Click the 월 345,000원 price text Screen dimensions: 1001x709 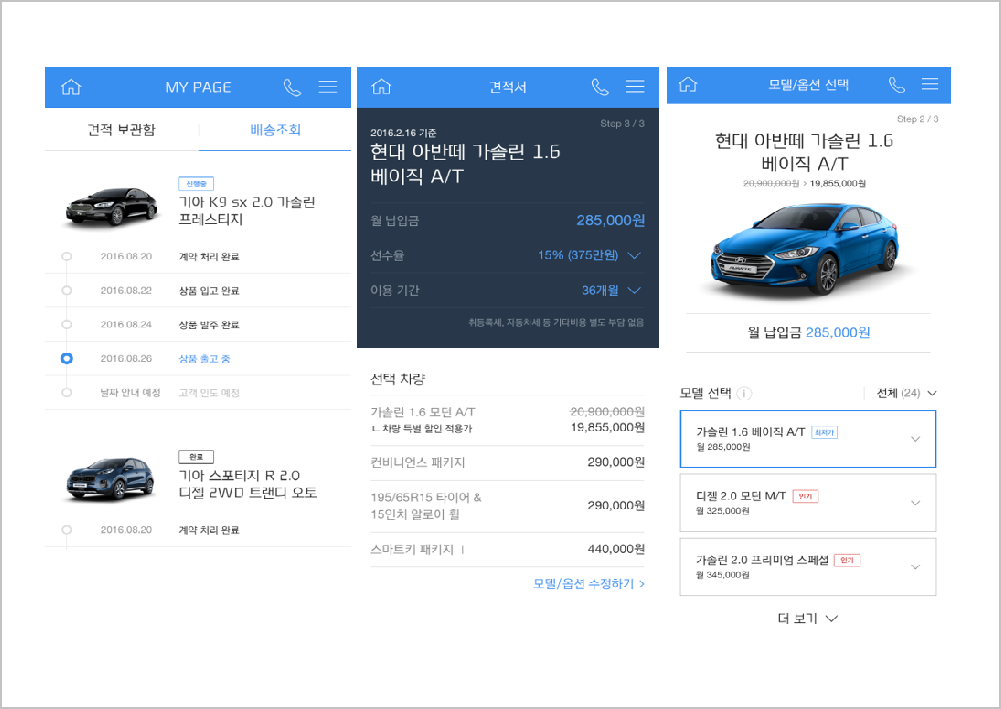pos(723,575)
